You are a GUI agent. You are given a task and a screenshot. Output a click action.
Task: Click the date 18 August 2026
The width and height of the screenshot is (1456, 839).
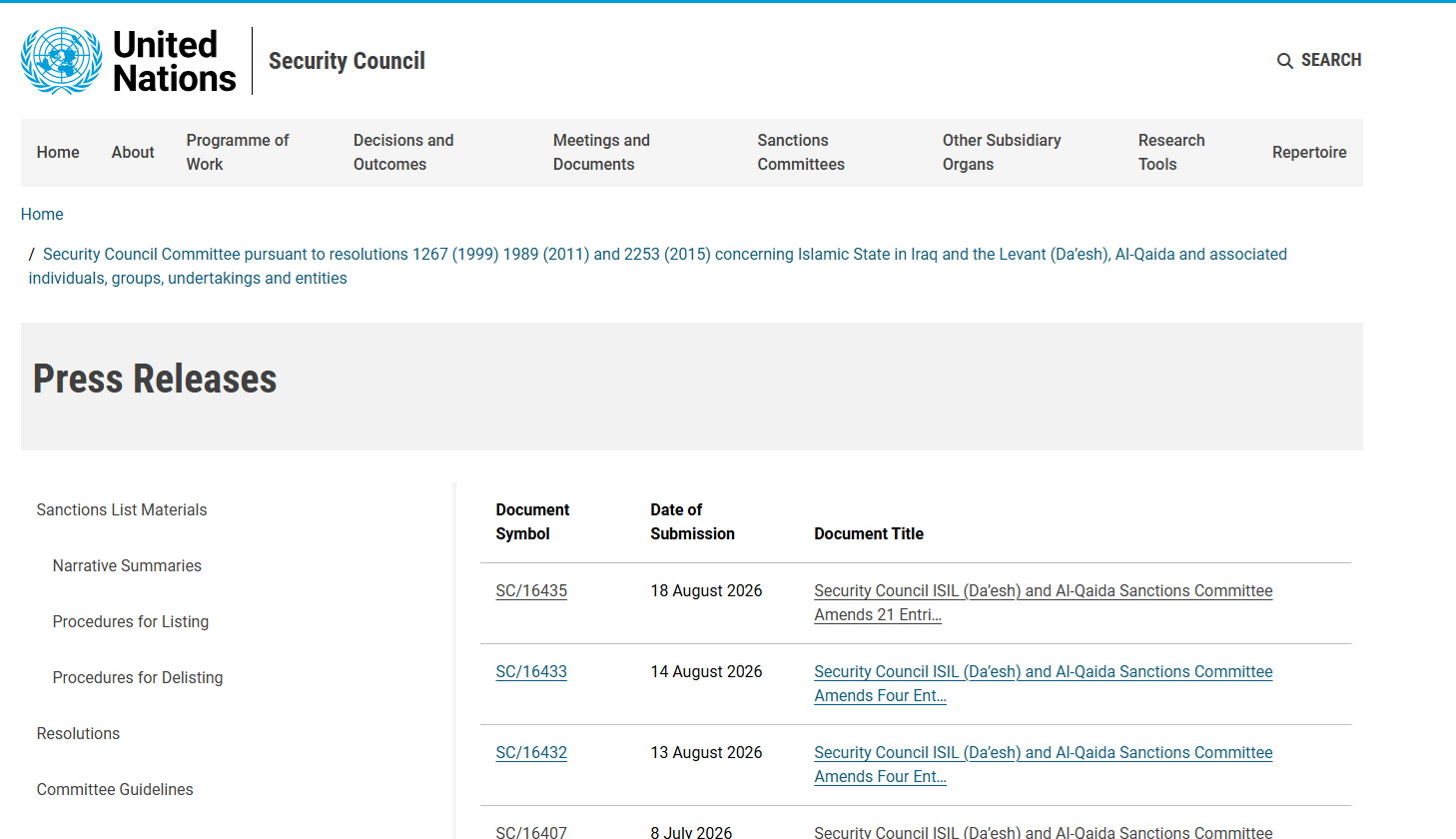pyautogui.click(x=706, y=591)
